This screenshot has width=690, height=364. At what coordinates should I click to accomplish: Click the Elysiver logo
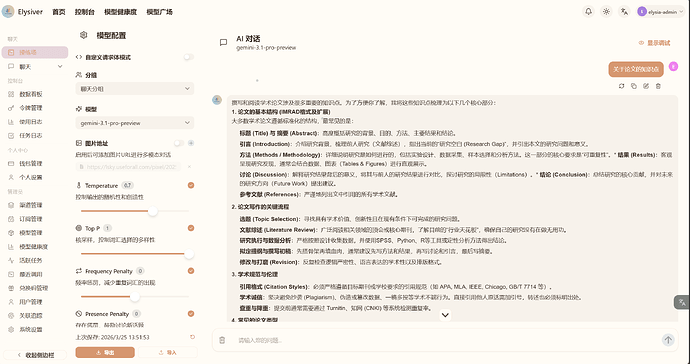point(8,12)
